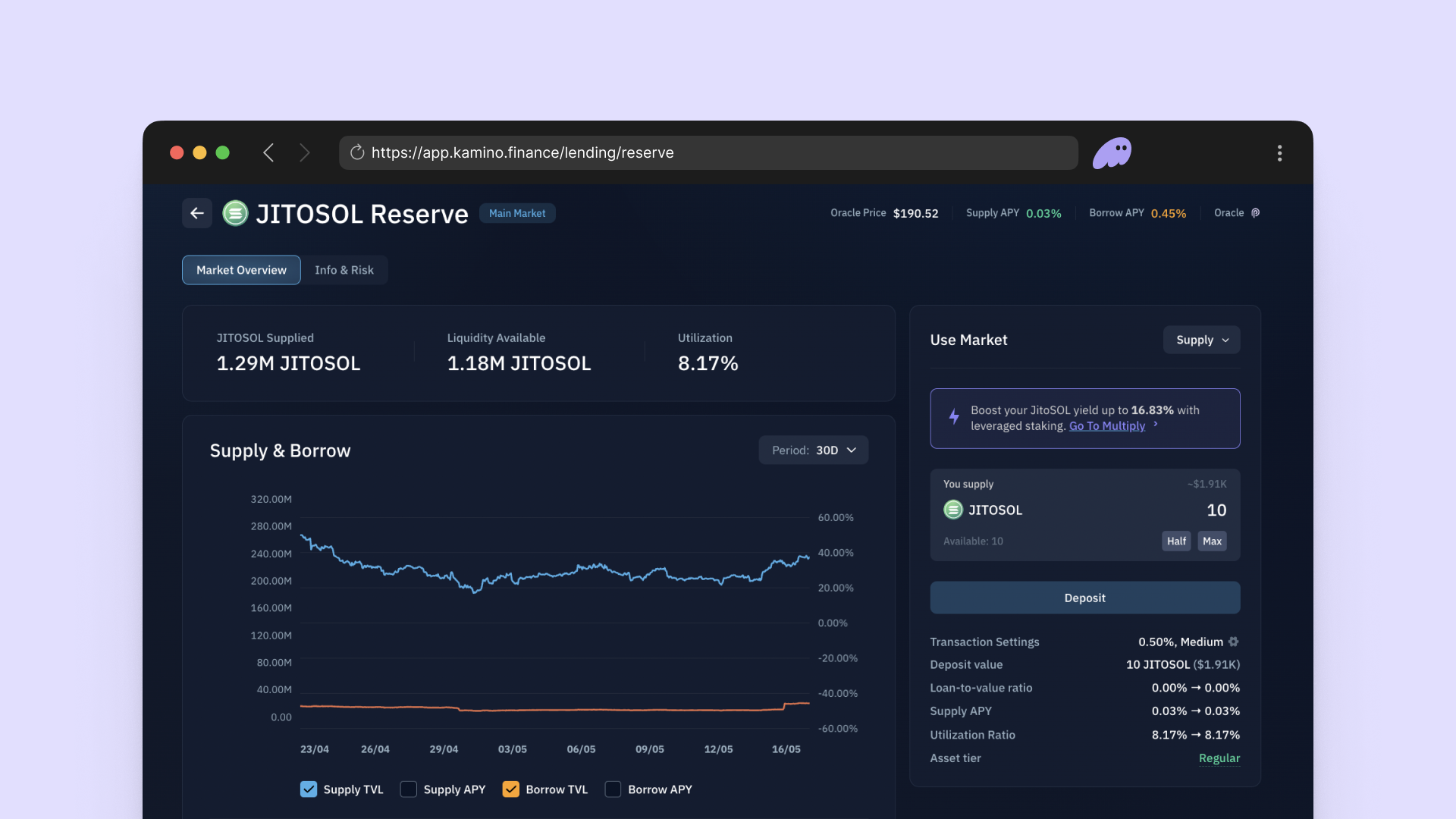Reload page with browser refresh icon

pyautogui.click(x=357, y=152)
